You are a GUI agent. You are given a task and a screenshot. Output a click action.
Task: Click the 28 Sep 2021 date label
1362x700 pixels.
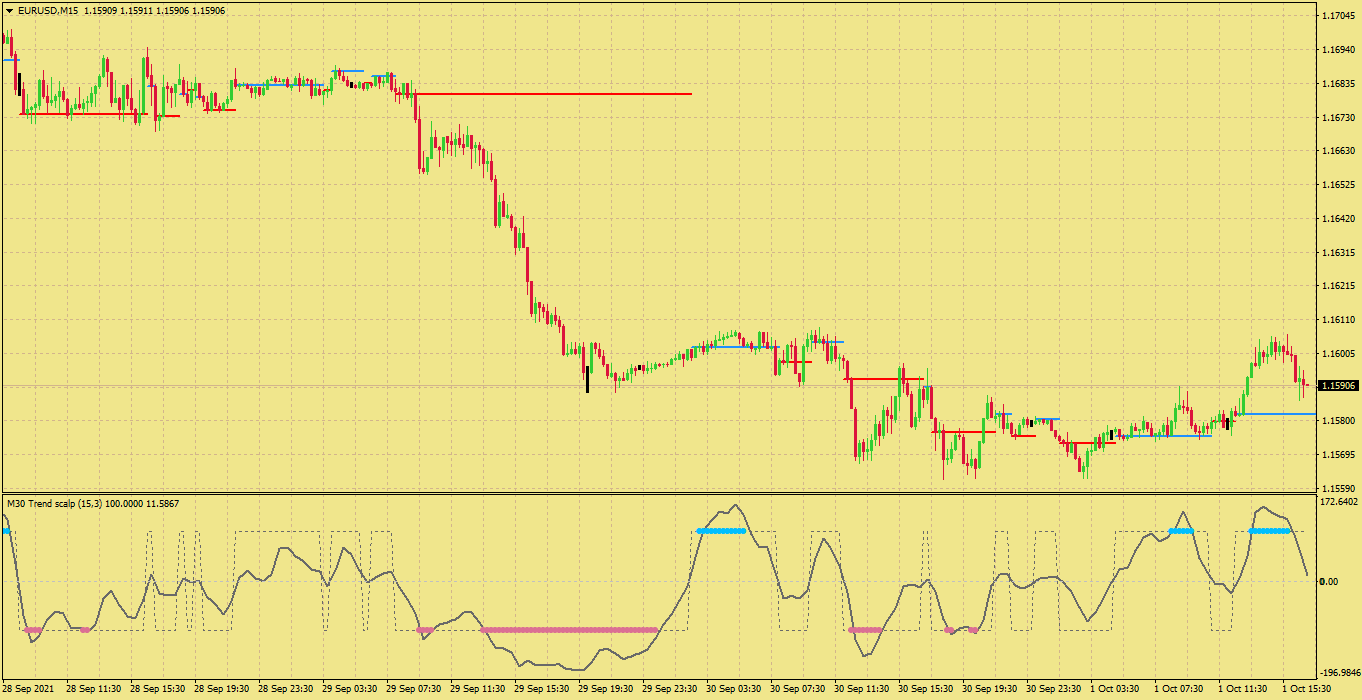coord(30,689)
